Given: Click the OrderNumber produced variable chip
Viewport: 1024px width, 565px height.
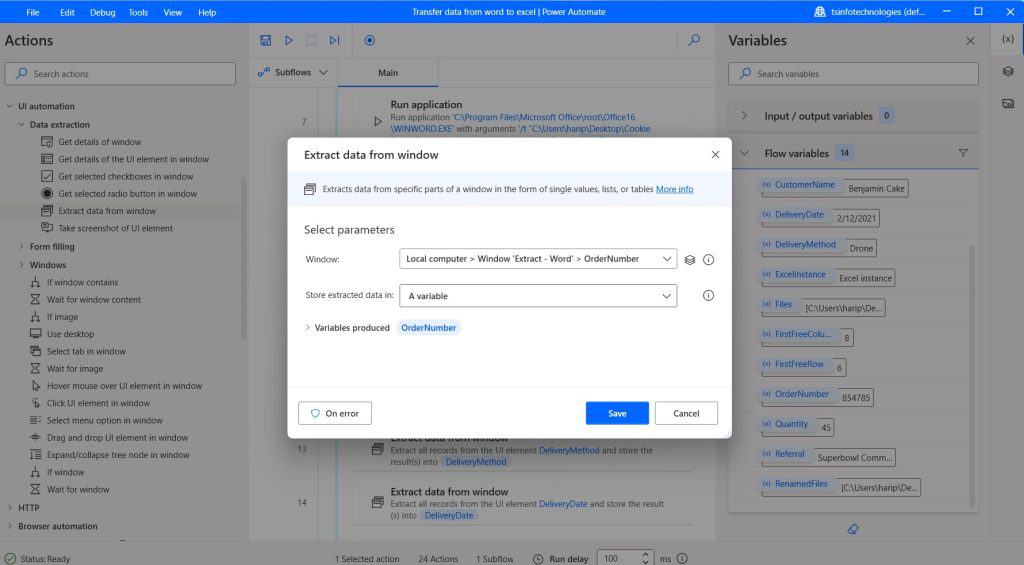Looking at the screenshot, I should [x=428, y=328].
